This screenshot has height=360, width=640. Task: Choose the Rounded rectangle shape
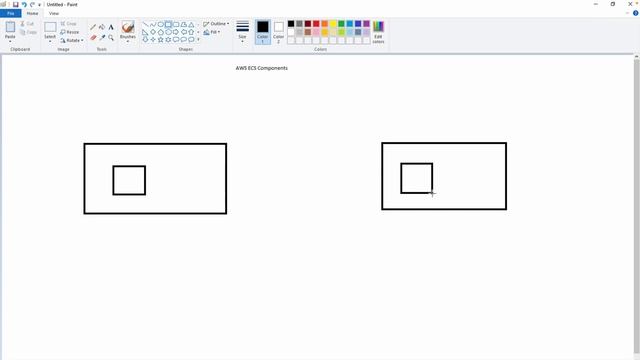[x=176, y=24]
